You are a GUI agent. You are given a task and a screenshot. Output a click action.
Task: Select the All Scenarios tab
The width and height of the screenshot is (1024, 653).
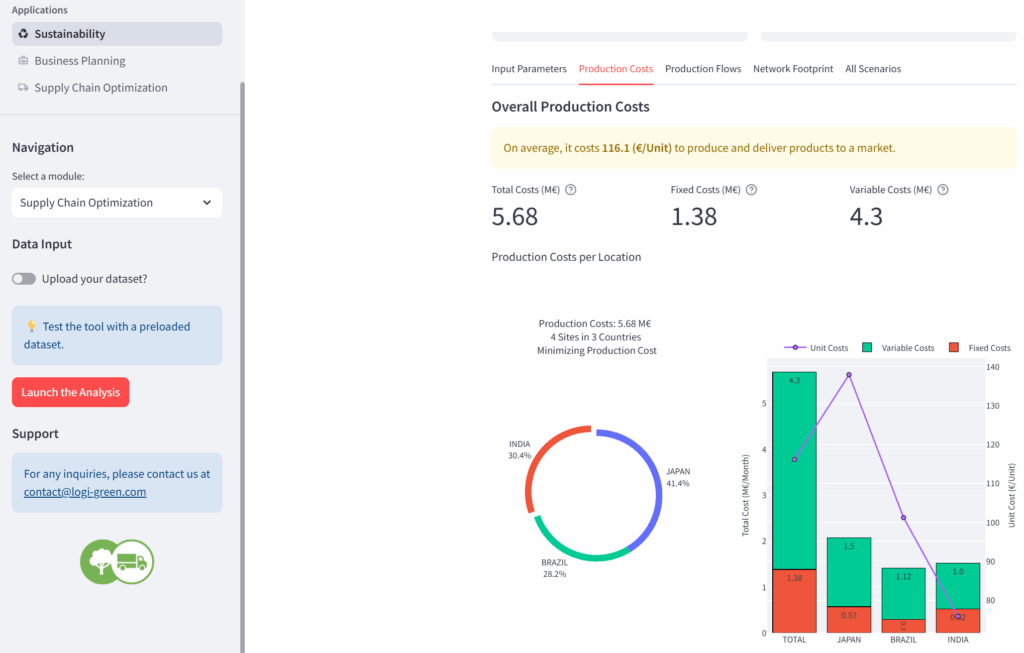[x=873, y=69]
